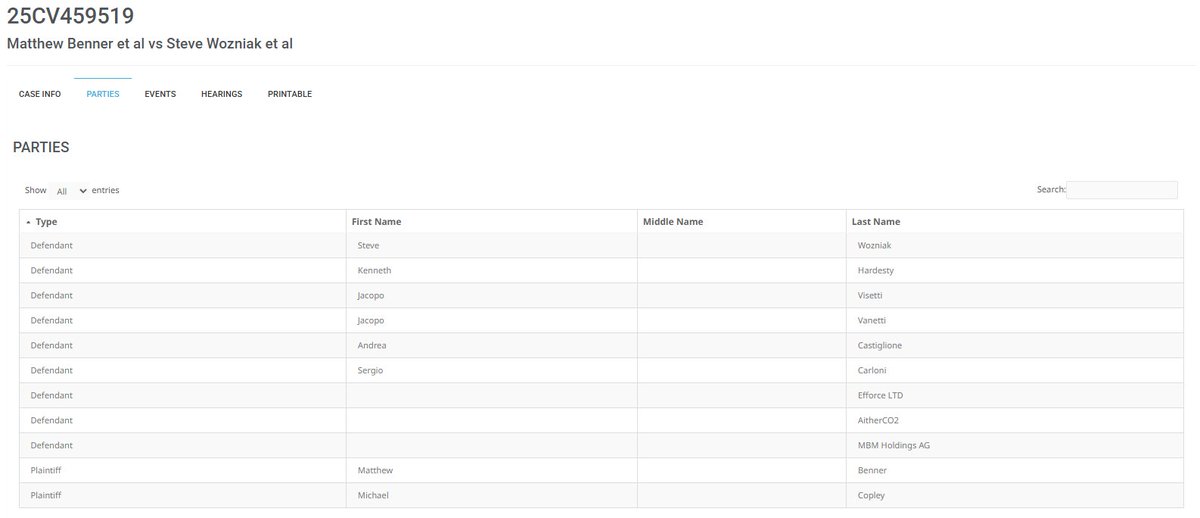Click the case number 25CV459519 heading

coord(70,16)
